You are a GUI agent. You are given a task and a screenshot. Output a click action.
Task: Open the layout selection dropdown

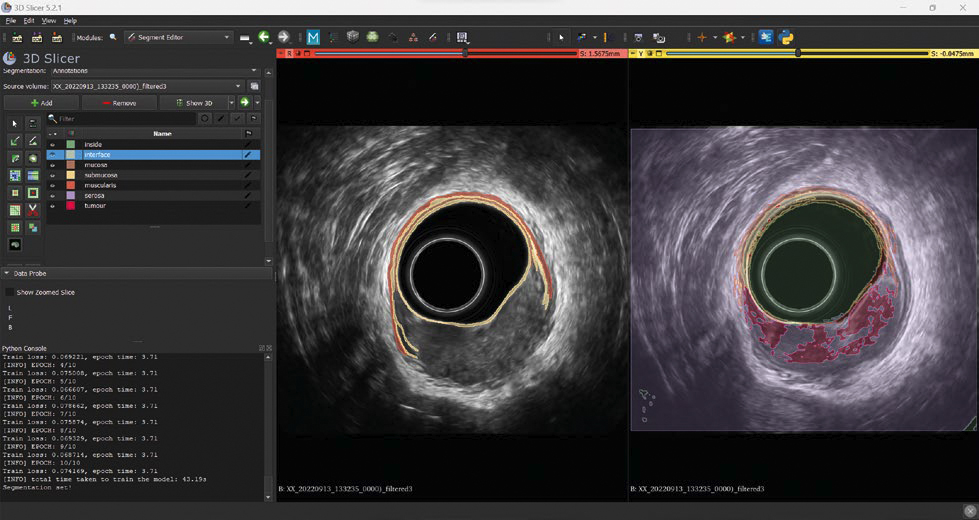463,37
